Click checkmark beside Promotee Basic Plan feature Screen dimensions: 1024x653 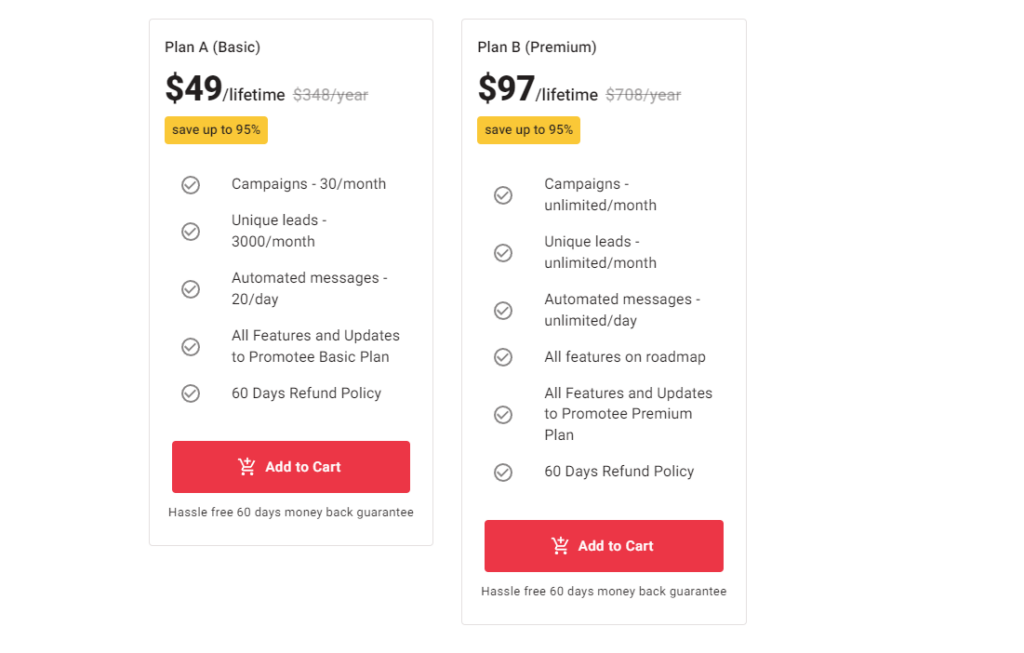click(190, 346)
